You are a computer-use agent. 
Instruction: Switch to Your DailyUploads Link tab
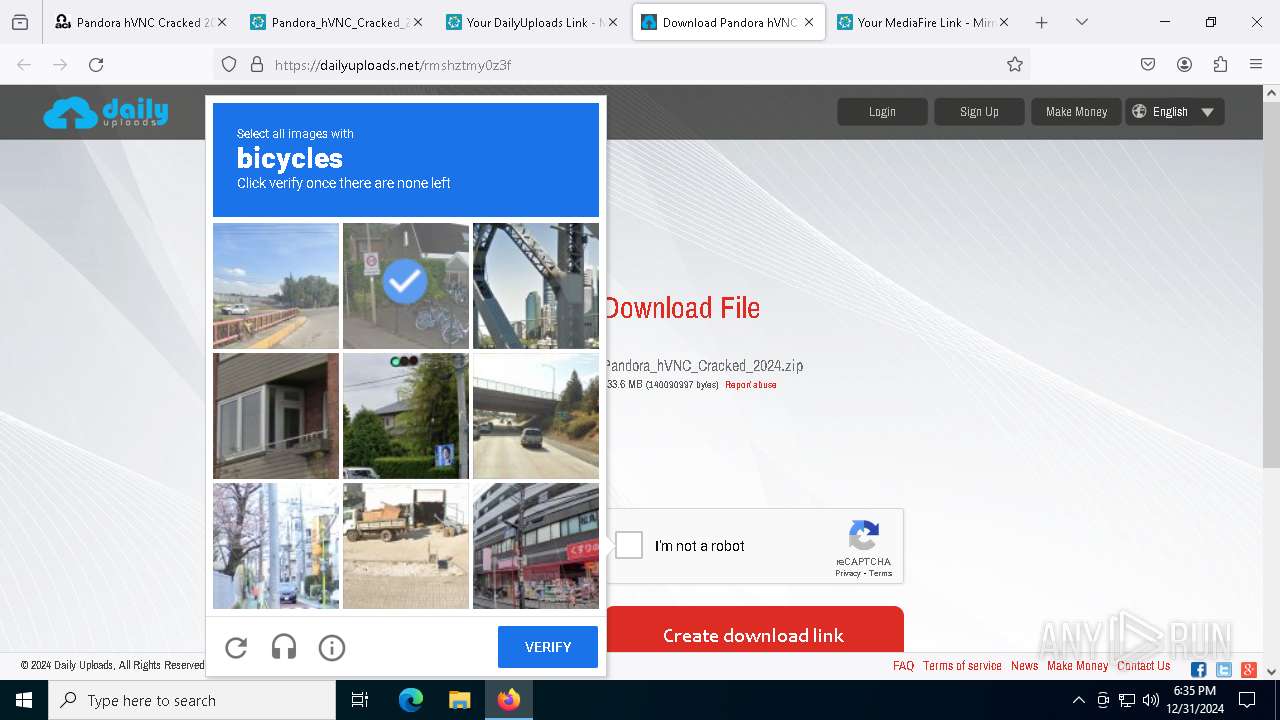532,22
